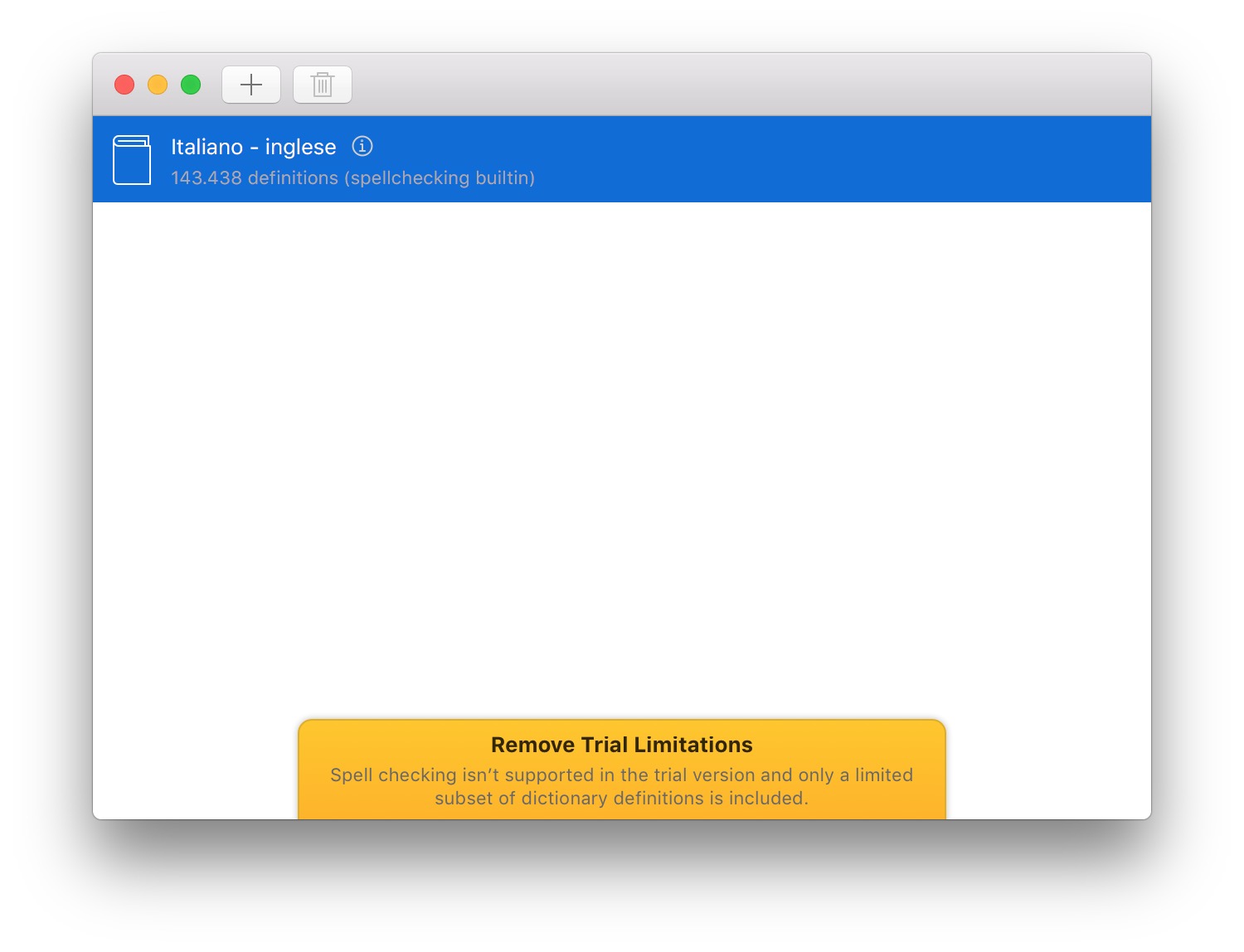The width and height of the screenshot is (1244, 952).
Task: Click the trash icon to delete dictionary
Action: 323,85
